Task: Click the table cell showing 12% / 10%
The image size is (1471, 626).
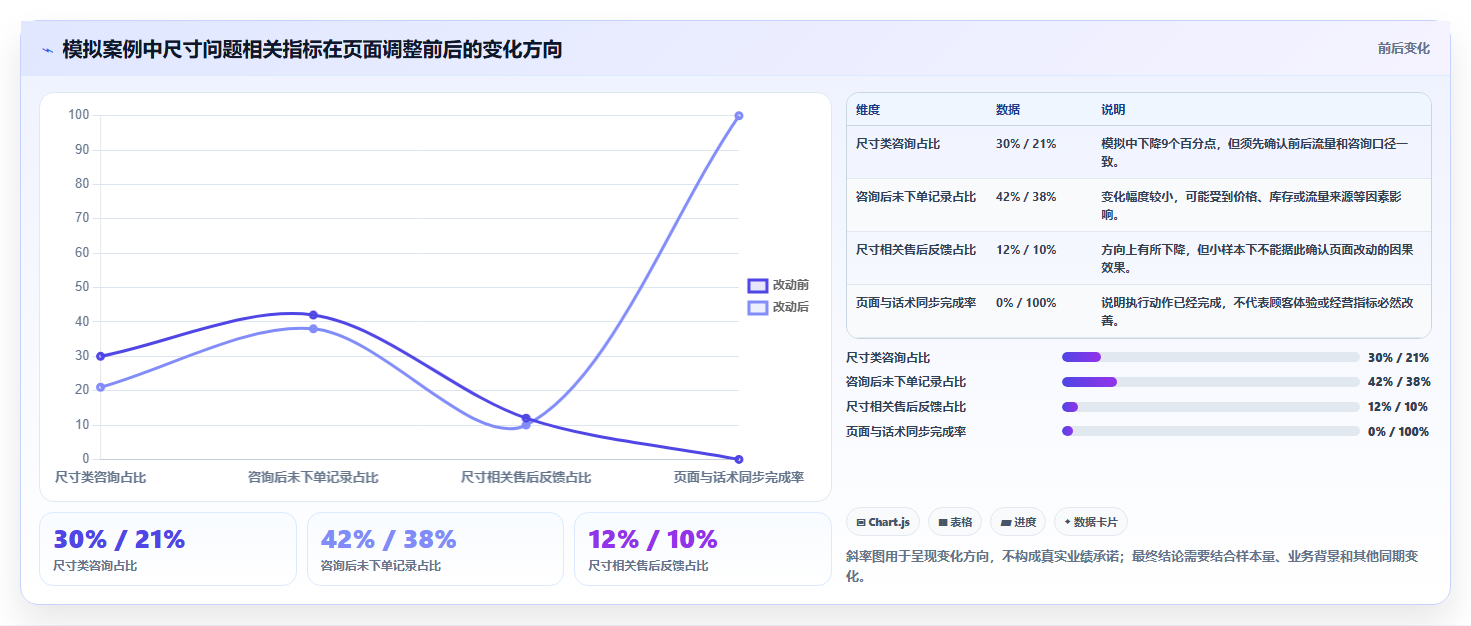Action: click(x=1026, y=250)
